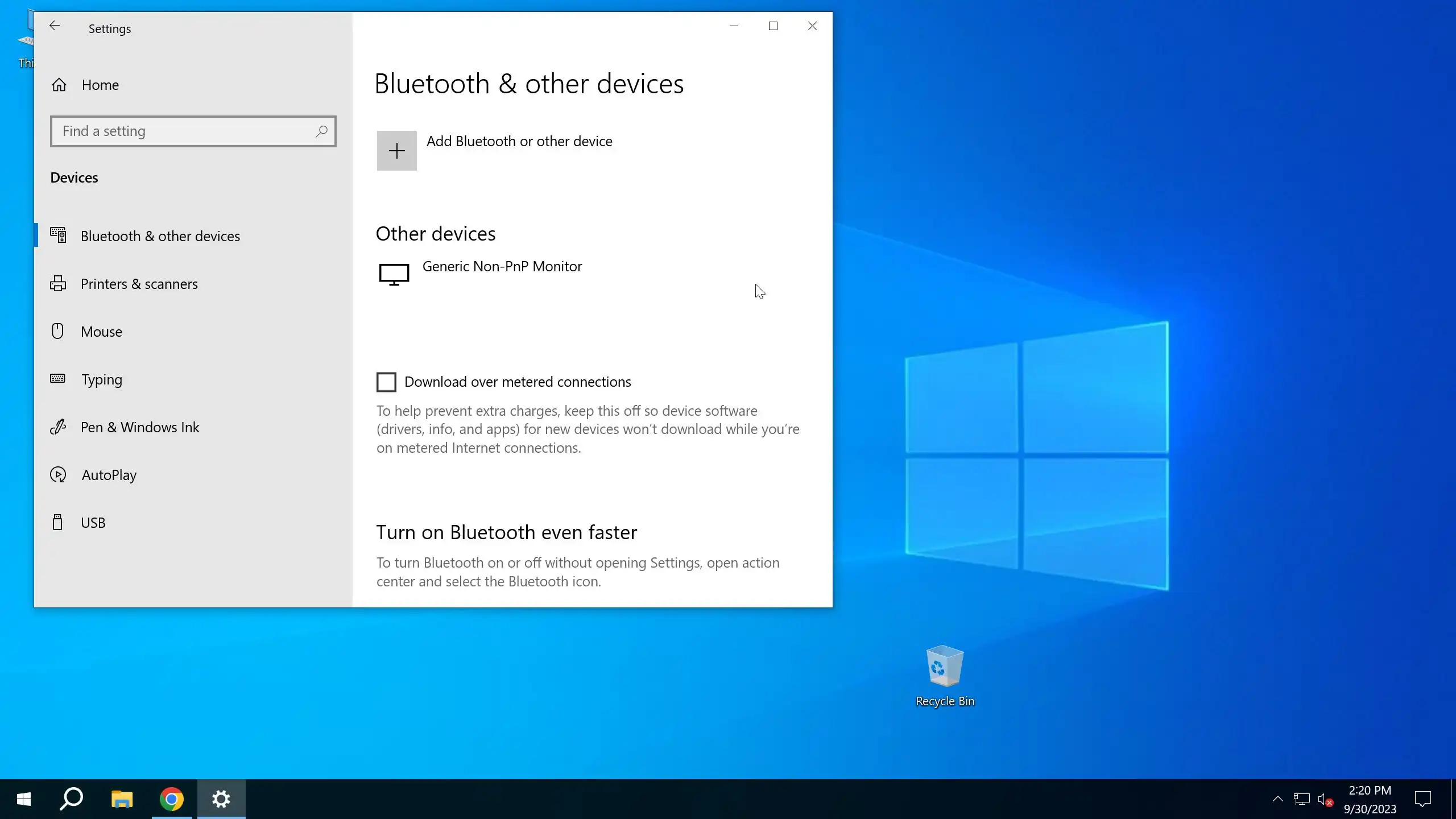
Task: Open the AutoPlay settings page
Action: (x=109, y=475)
